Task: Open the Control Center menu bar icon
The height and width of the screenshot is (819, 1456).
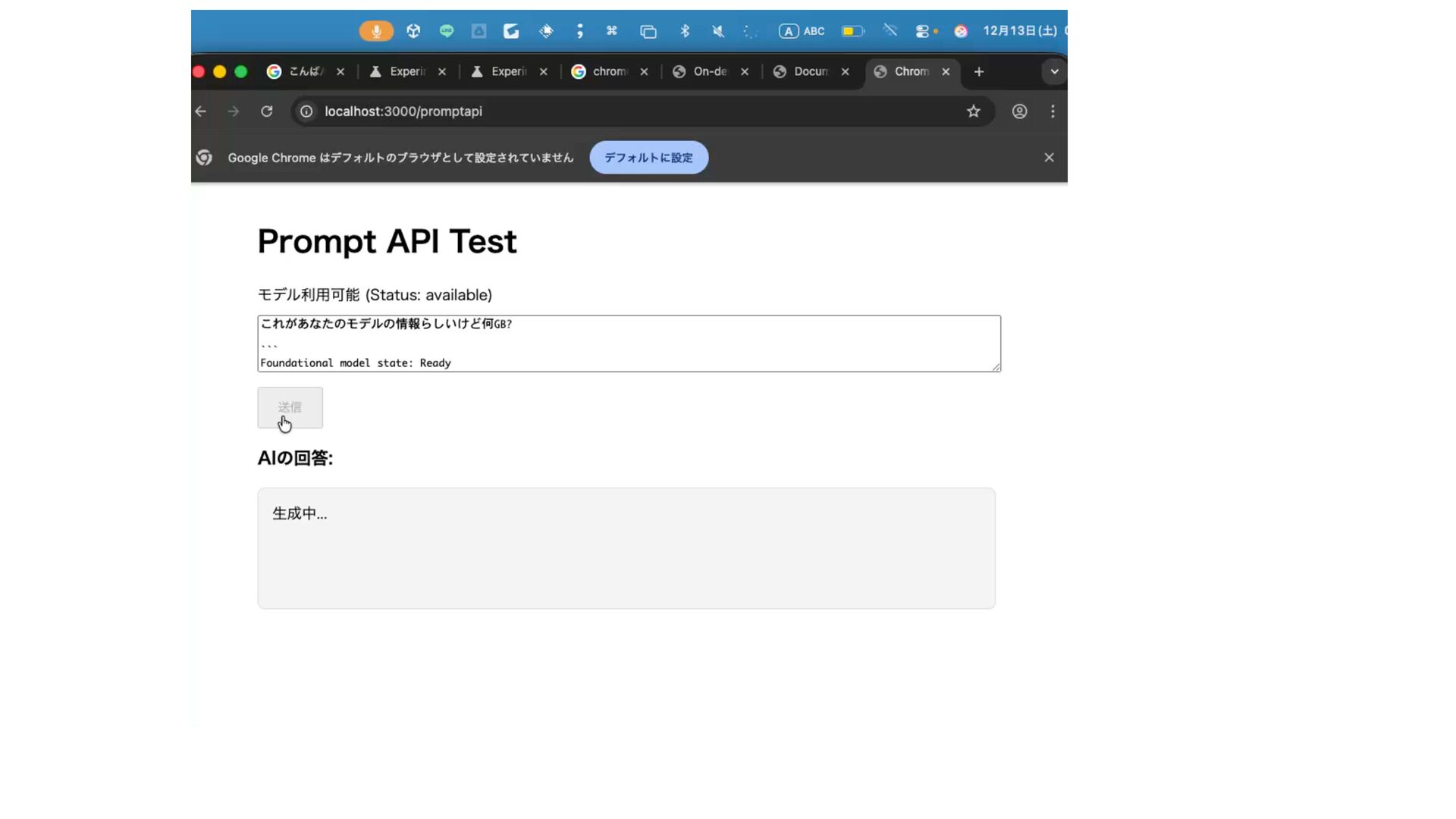Action: [922, 31]
